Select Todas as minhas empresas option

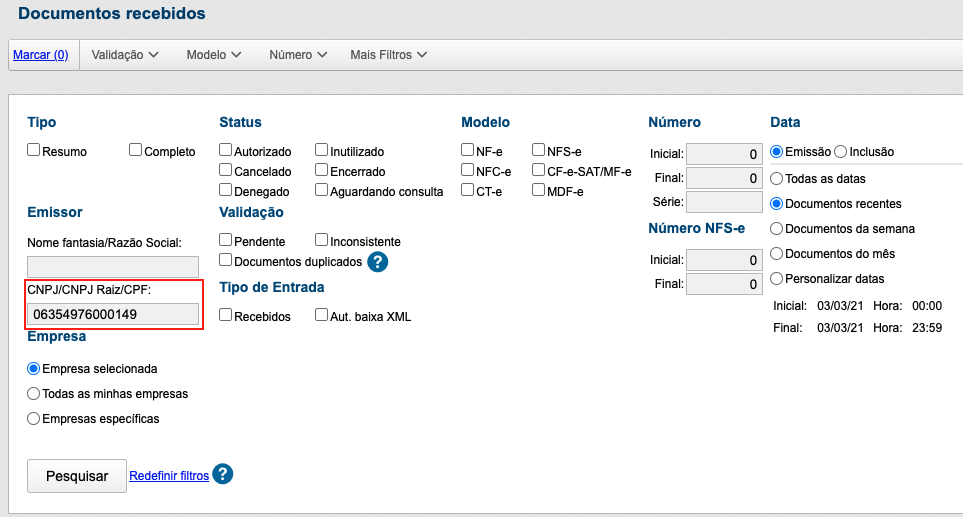[34, 394]
